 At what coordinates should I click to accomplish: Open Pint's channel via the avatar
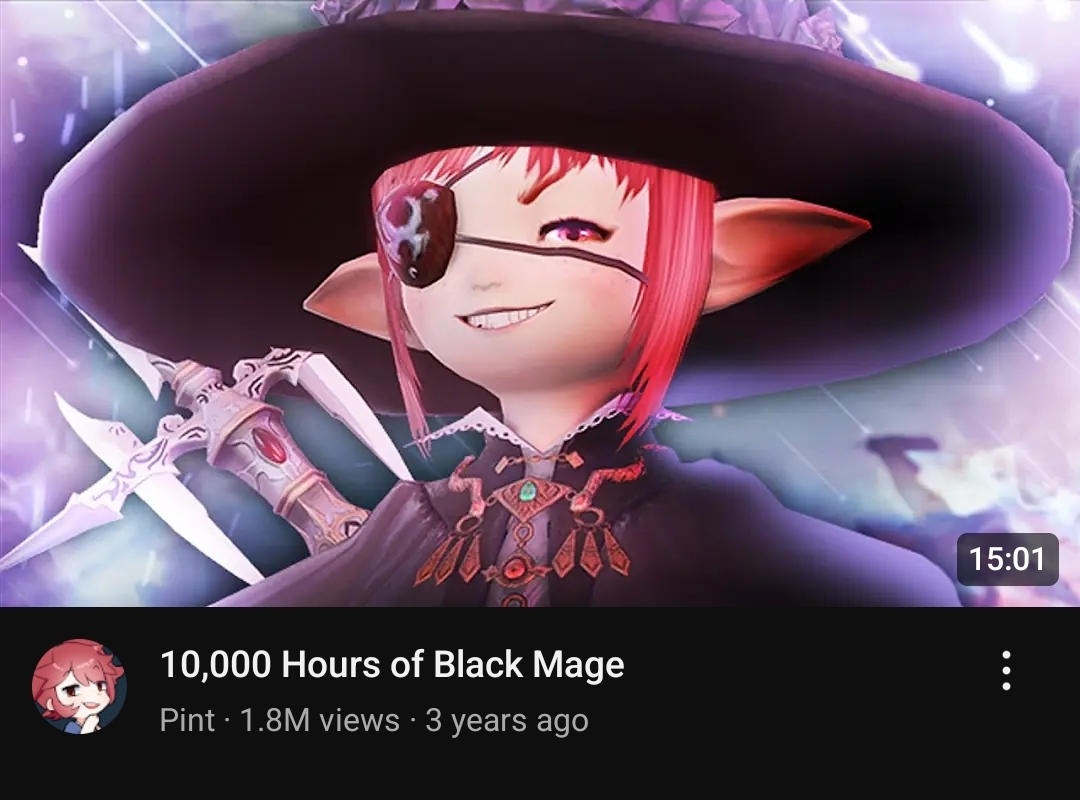(x=79, y=686)
